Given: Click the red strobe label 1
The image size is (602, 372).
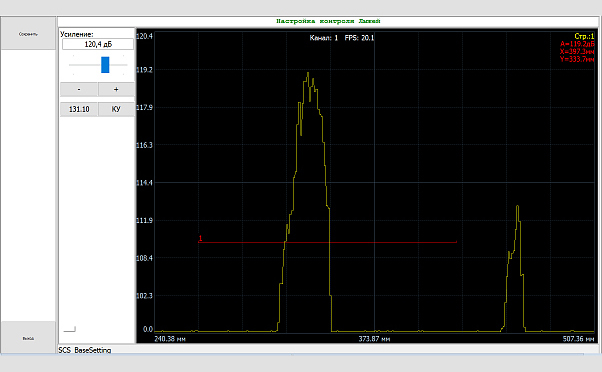Looking at the screenshot, I should pos(200,238).
